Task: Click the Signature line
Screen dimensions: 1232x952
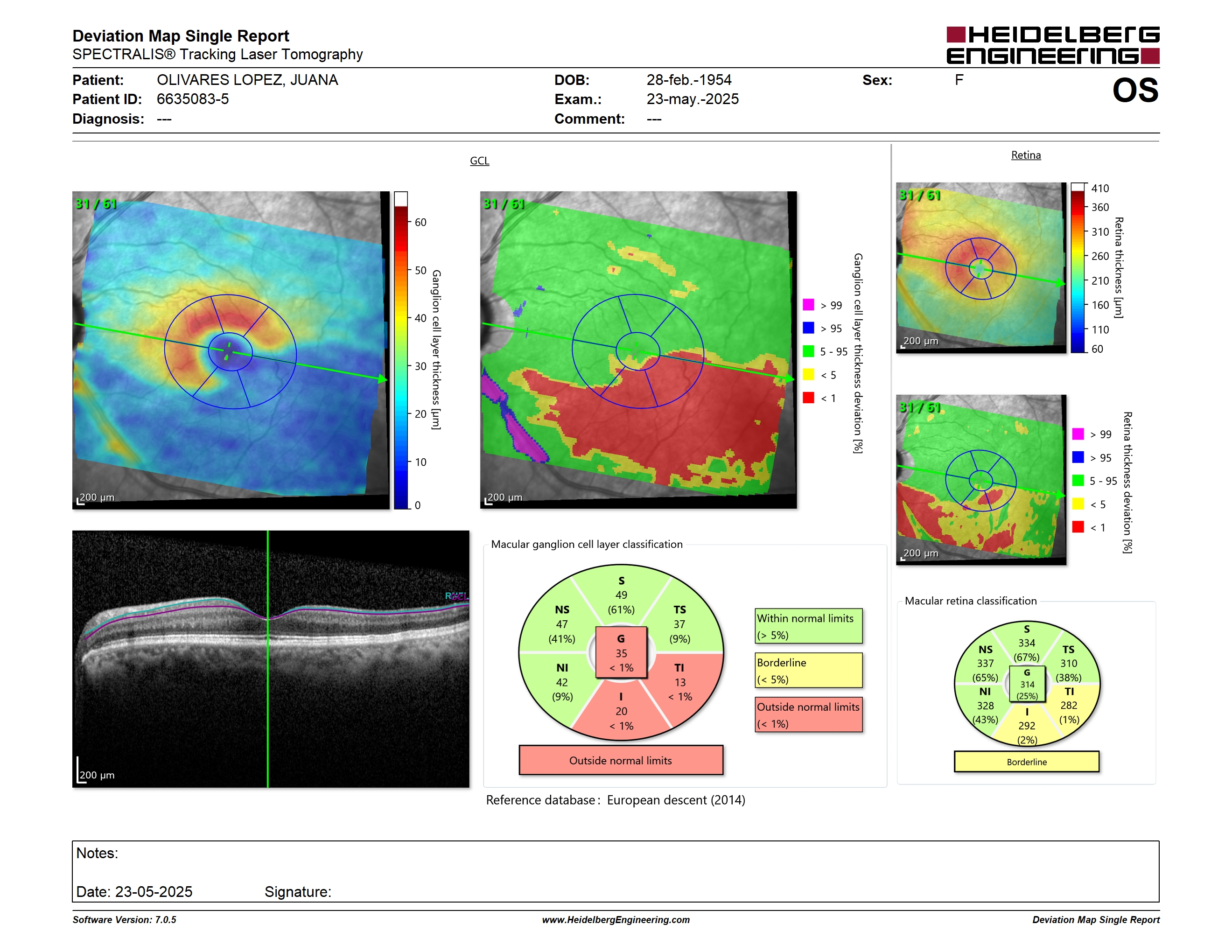Action: (298, 892)
